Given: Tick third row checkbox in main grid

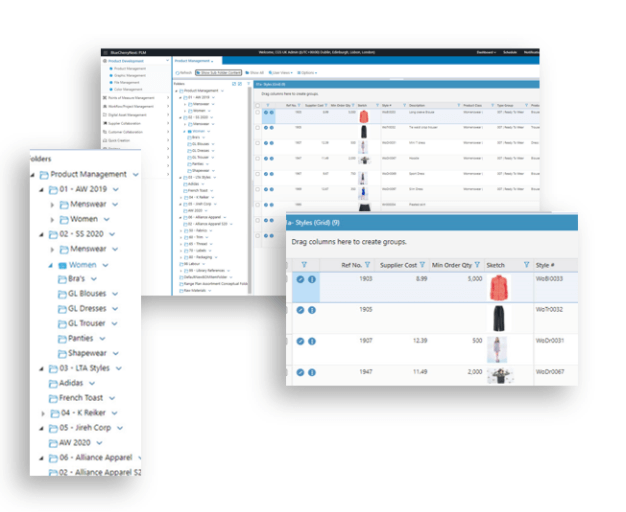Looking at the screenshot, I should (258, 143).
